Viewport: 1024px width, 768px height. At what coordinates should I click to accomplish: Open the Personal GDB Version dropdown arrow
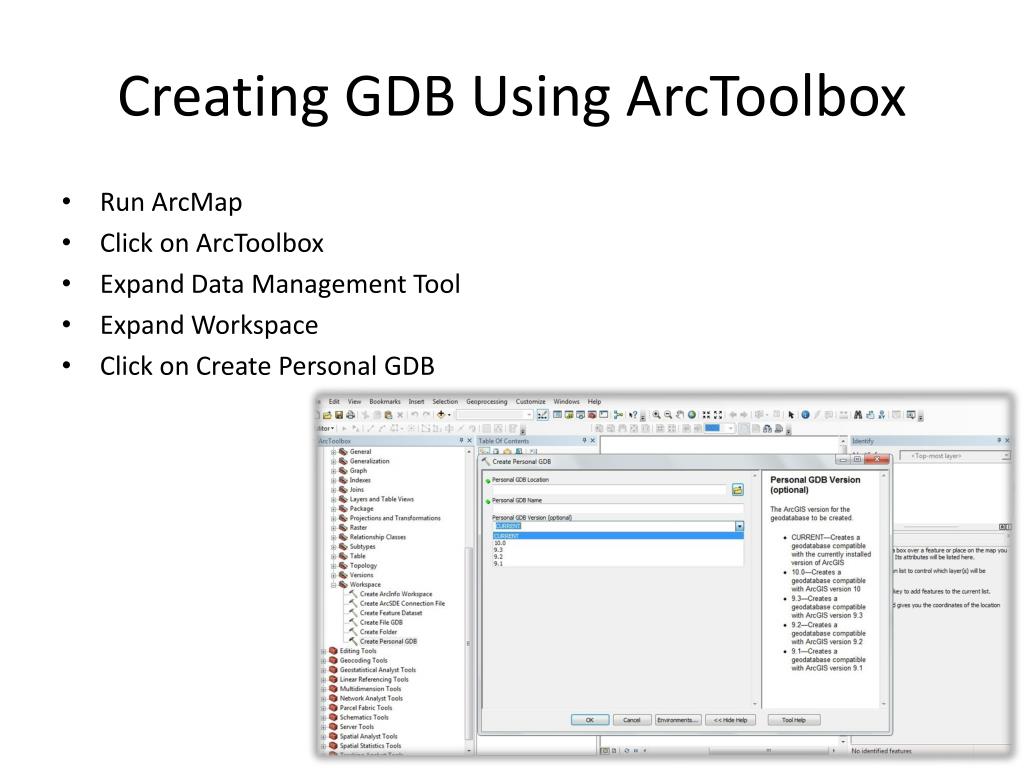click(x=739, y=526)
